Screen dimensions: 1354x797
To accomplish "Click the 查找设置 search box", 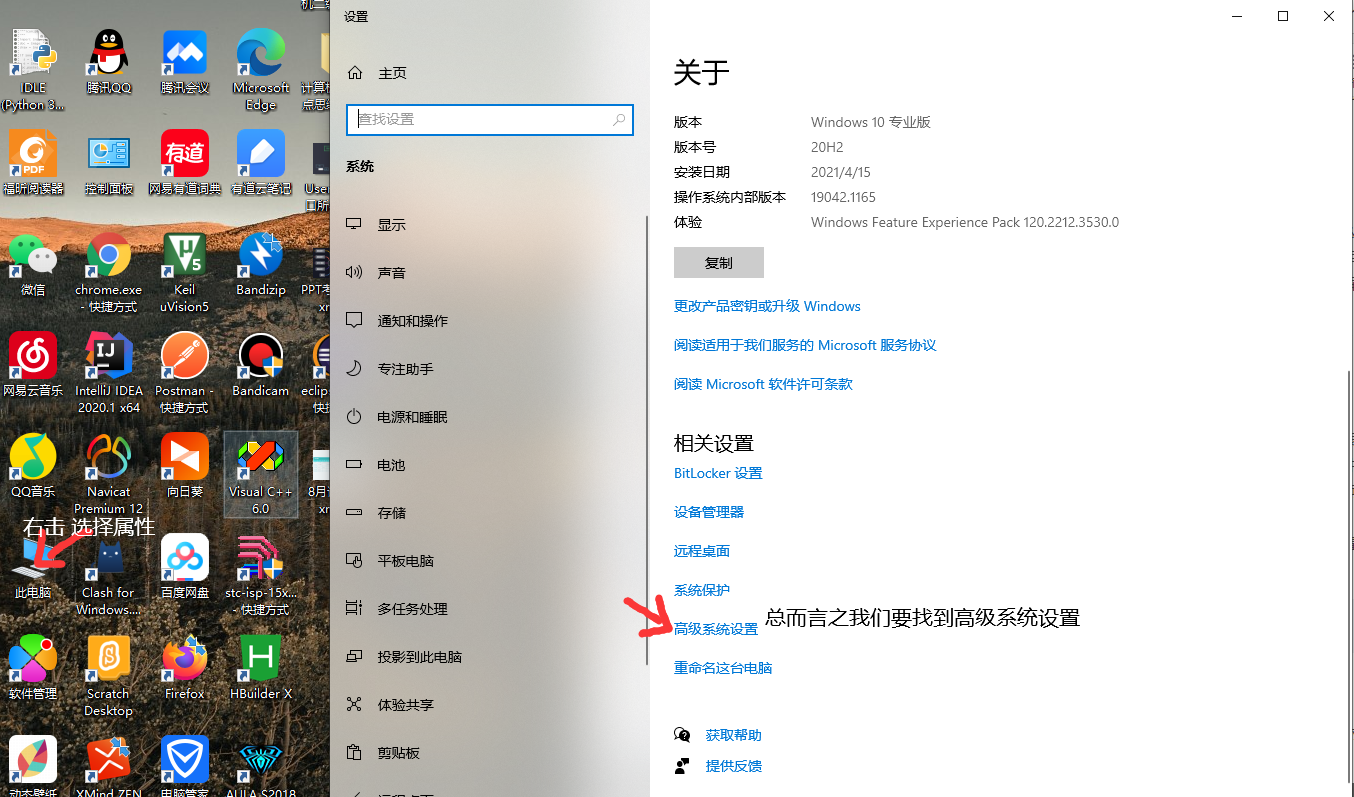I will (x=489, y=120).
